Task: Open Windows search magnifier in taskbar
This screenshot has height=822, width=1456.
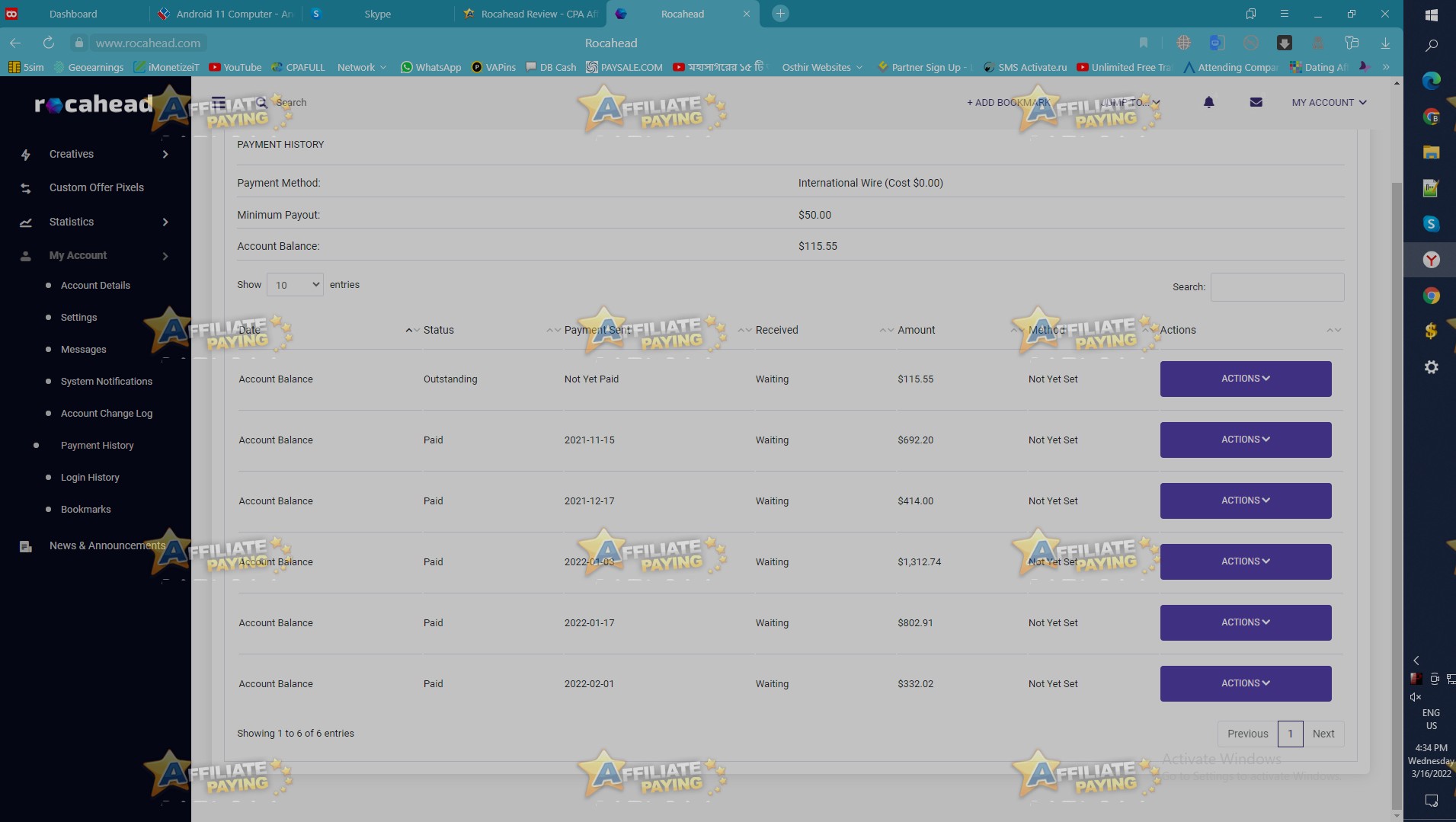Action: pos(1431,46)
